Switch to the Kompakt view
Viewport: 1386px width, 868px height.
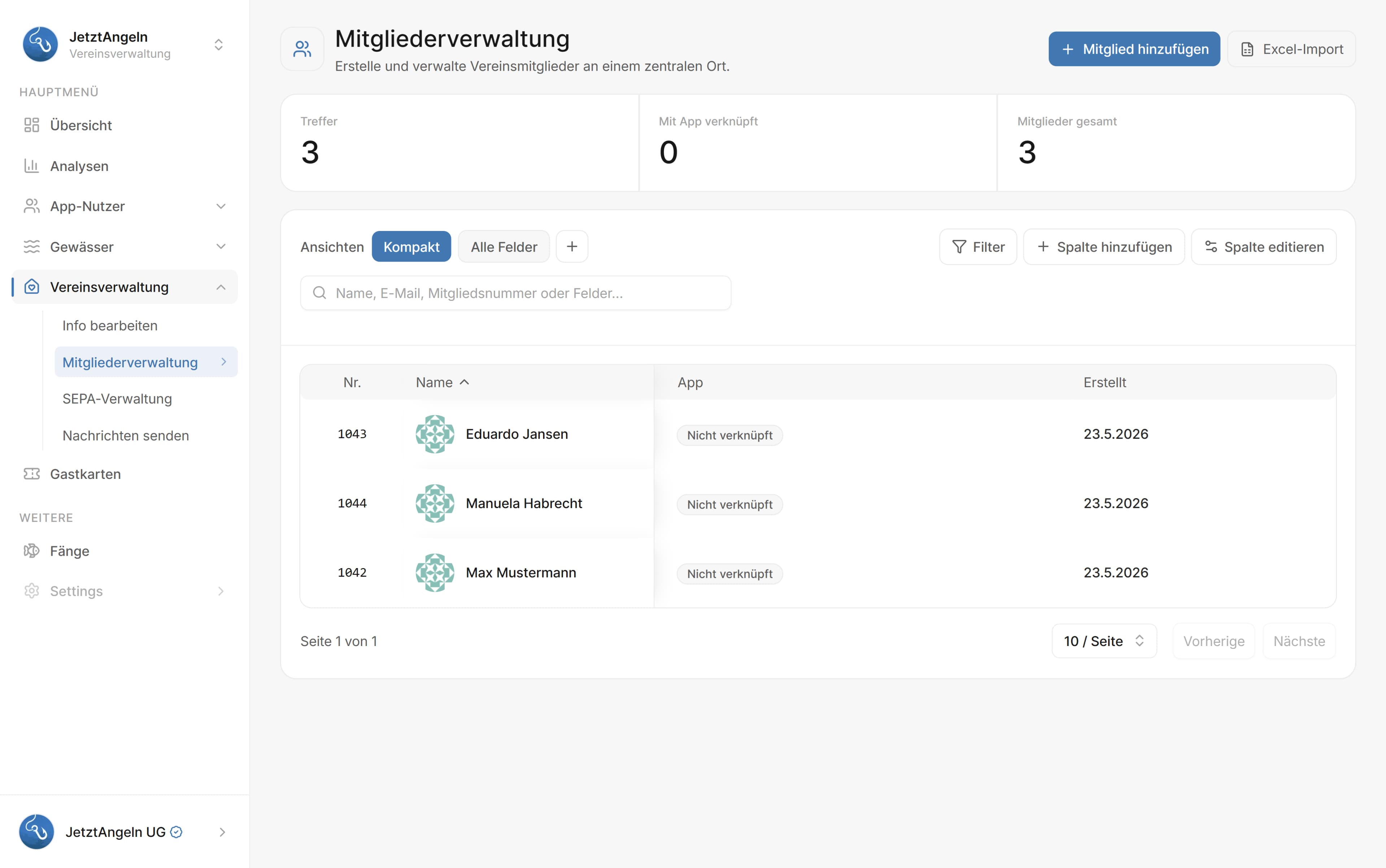click(412, 247)
